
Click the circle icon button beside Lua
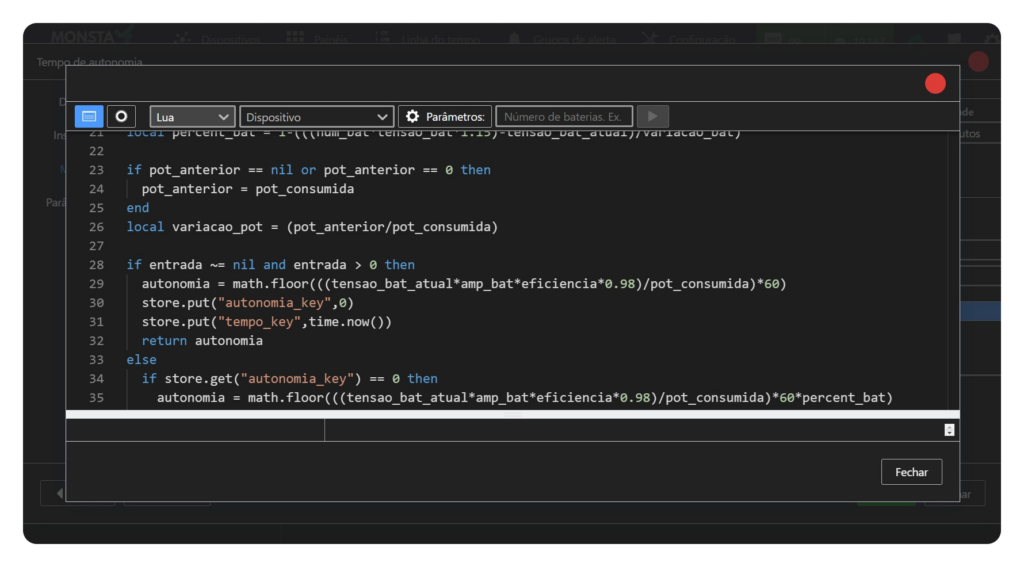click(121, 116)
